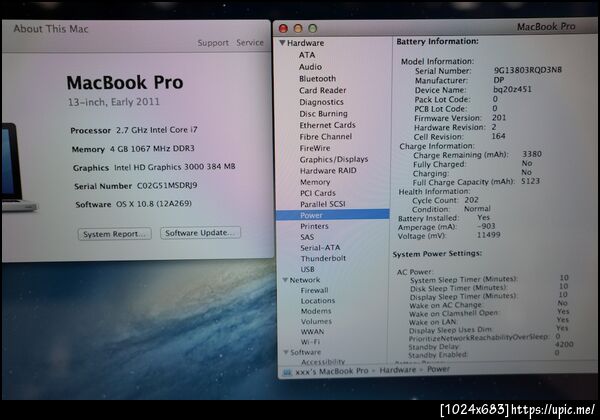Open Graphics/Displays entry
The width and height of the screenshot is (600, 420).
334,159
